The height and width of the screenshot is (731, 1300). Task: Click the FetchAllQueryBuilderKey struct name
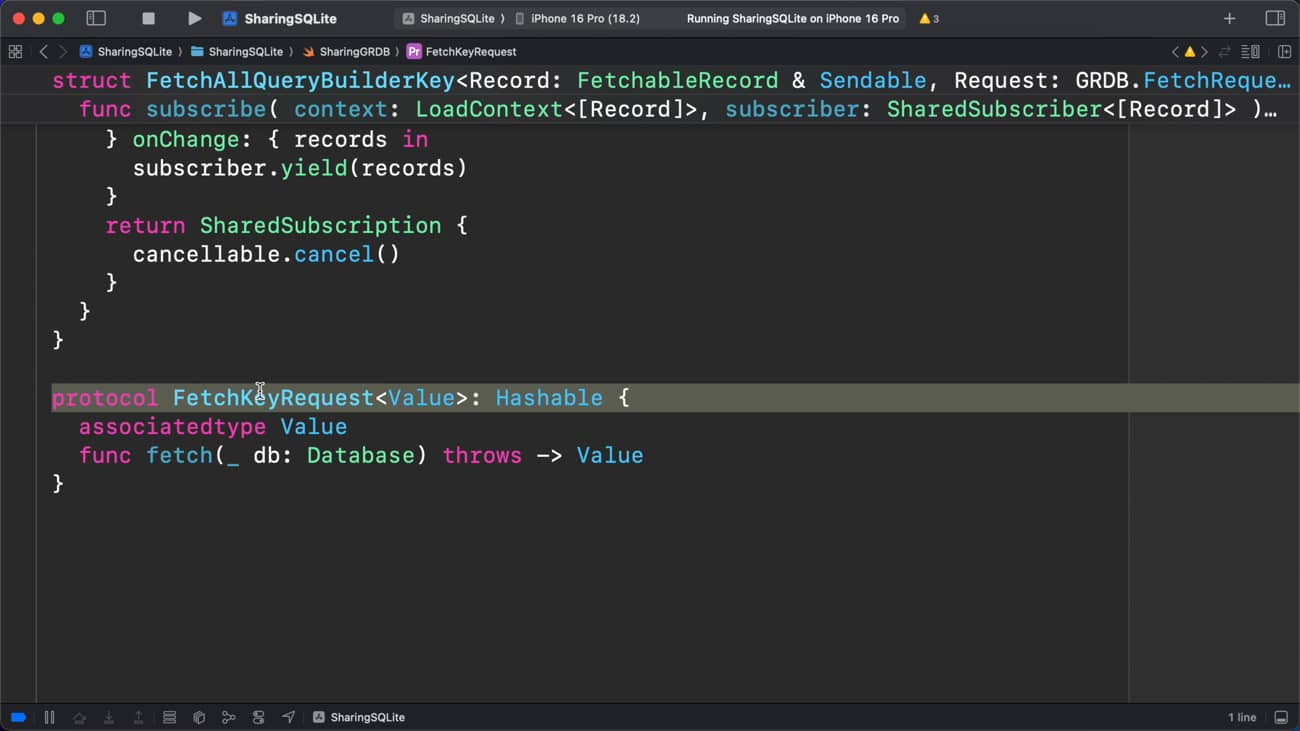click(300, 80)
